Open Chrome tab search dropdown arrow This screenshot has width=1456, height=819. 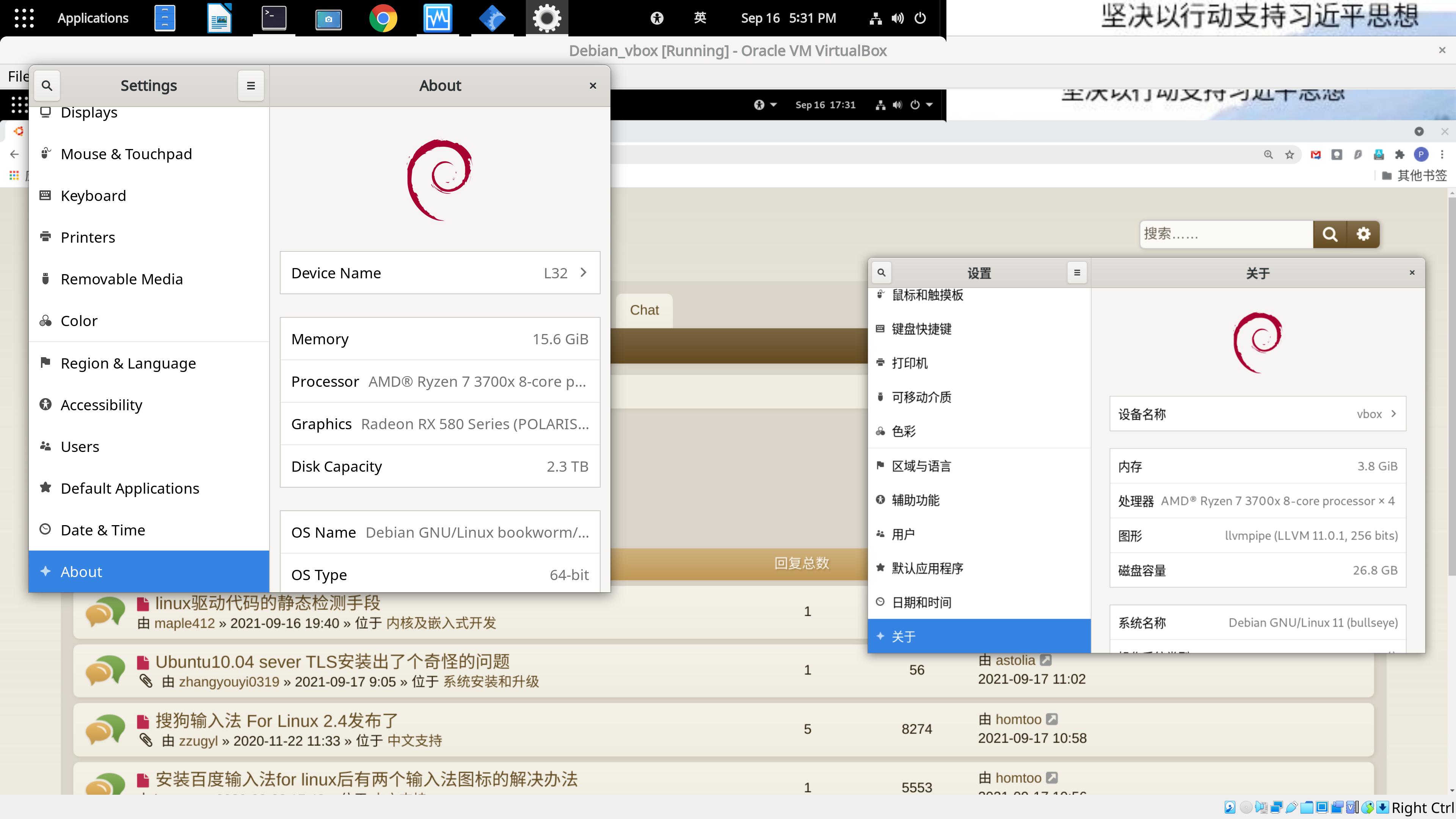[1419, 131]
